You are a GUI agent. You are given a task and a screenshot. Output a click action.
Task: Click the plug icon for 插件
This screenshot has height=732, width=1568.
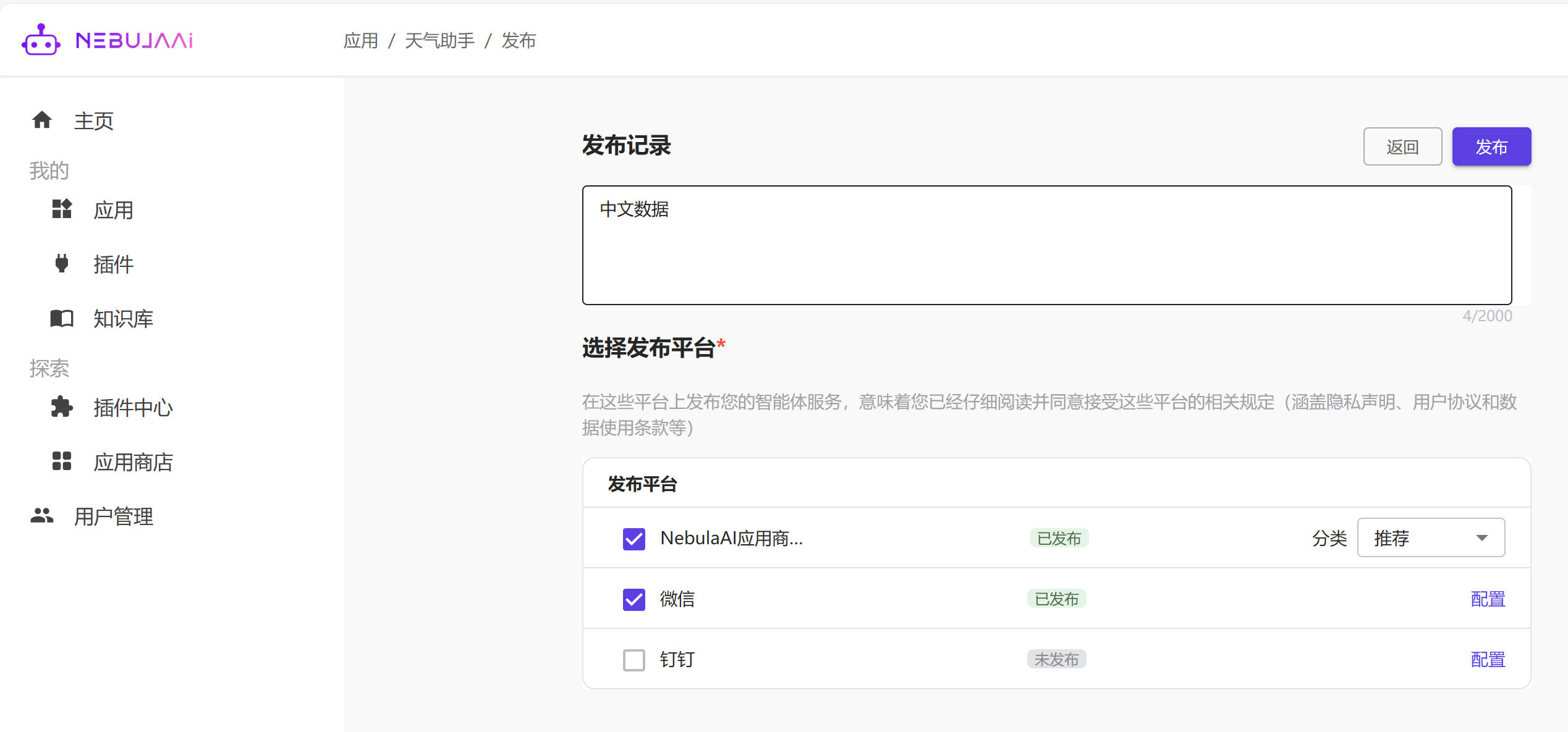[62, 264]
